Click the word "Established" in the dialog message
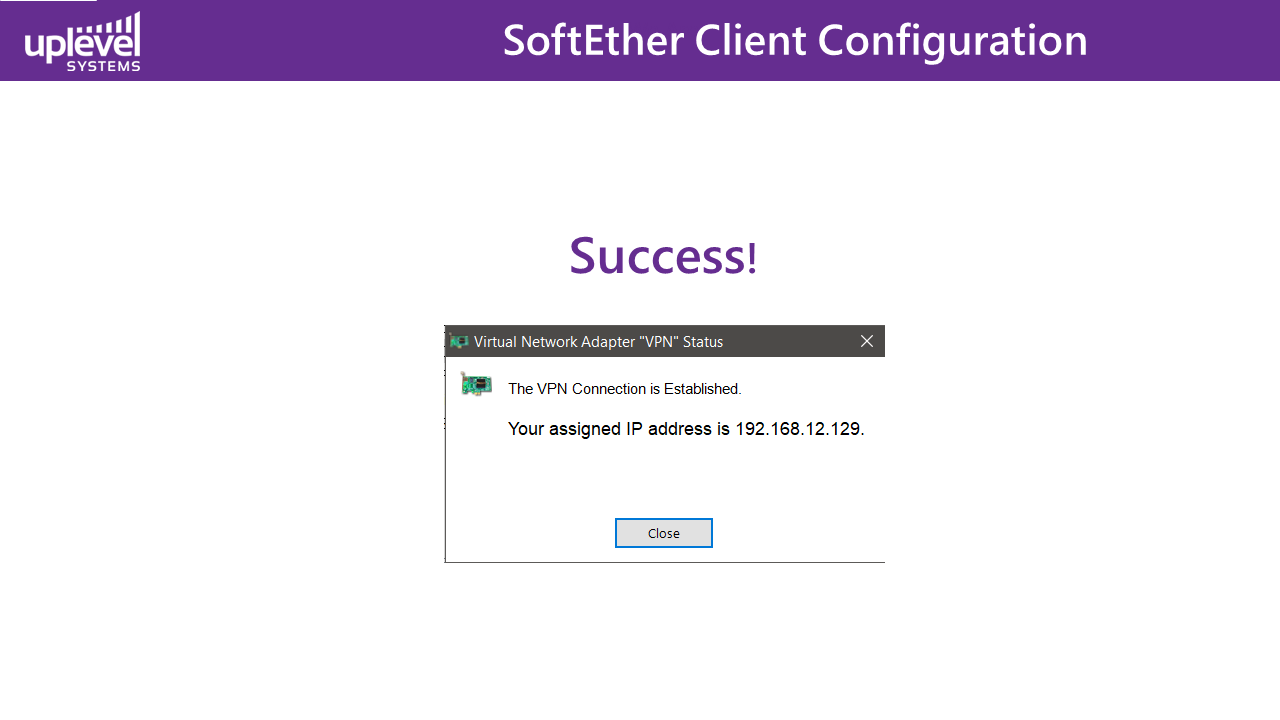 703,389
